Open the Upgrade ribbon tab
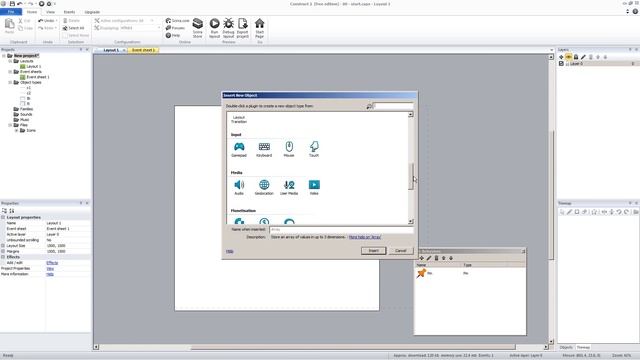This screenshot has width=640, height=360. (x=92, y=12)
